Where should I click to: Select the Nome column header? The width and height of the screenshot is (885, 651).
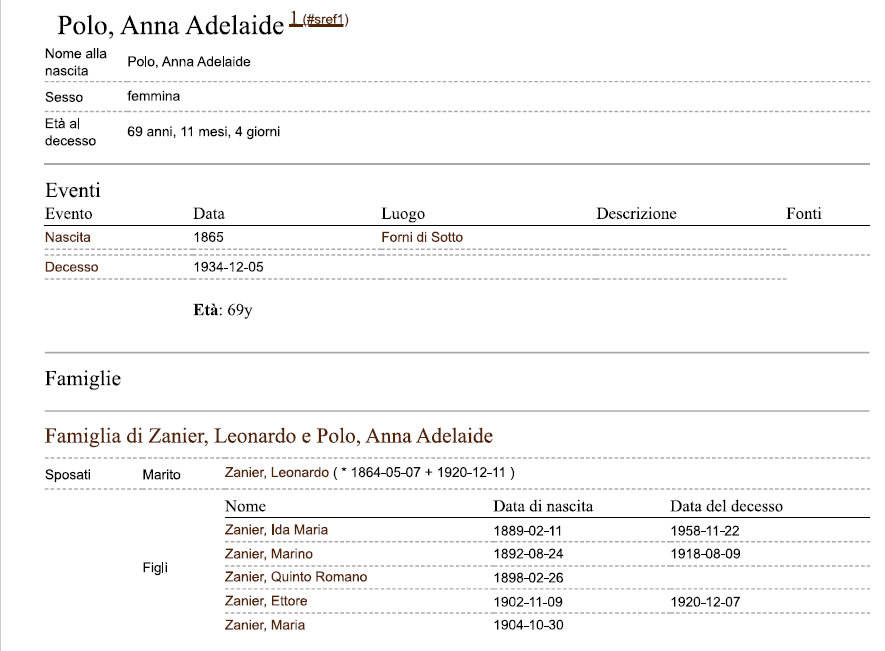246,506
